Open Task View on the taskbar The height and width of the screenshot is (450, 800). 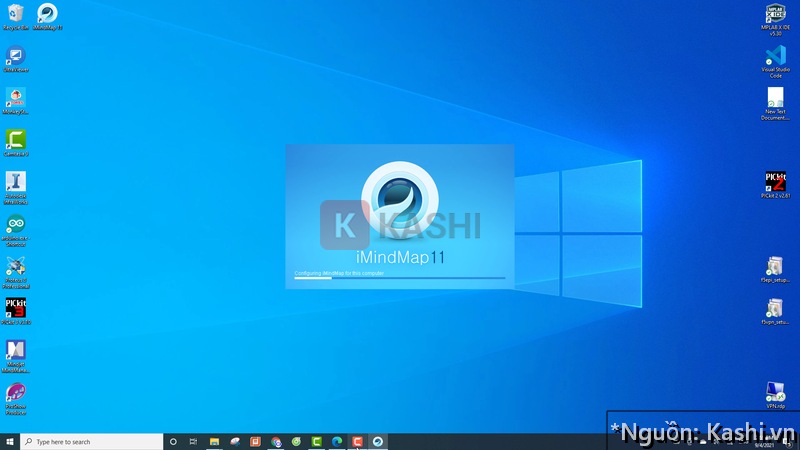[x=193, y=441]
